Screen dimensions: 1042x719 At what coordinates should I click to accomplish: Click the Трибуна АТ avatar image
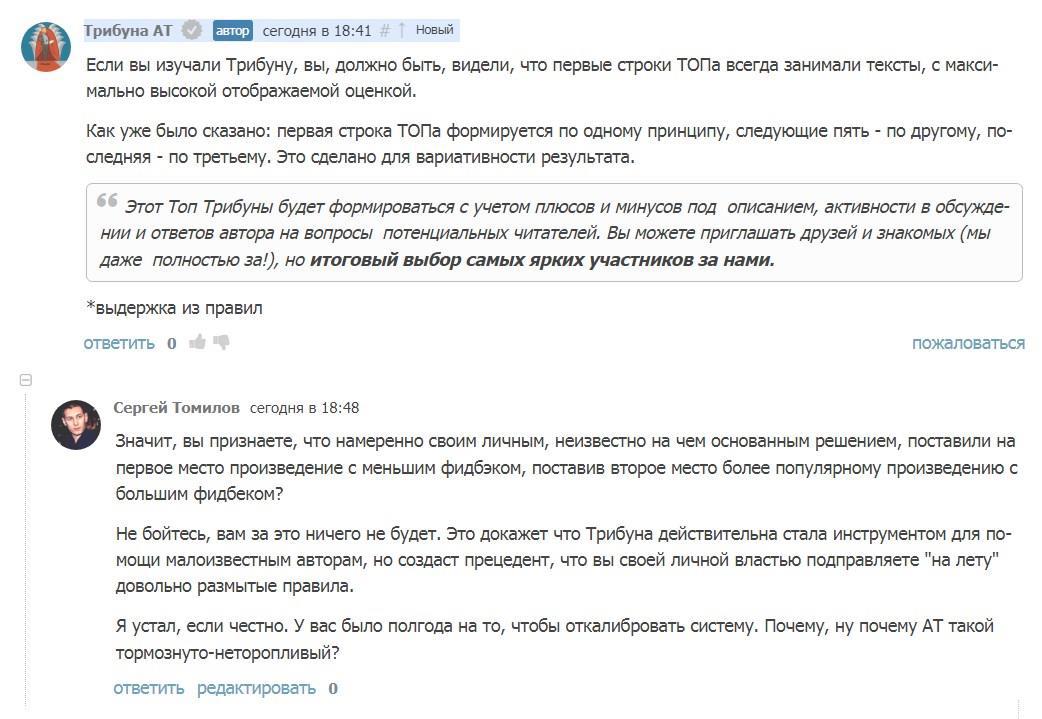pyautogui.click(x=46, y=46)
